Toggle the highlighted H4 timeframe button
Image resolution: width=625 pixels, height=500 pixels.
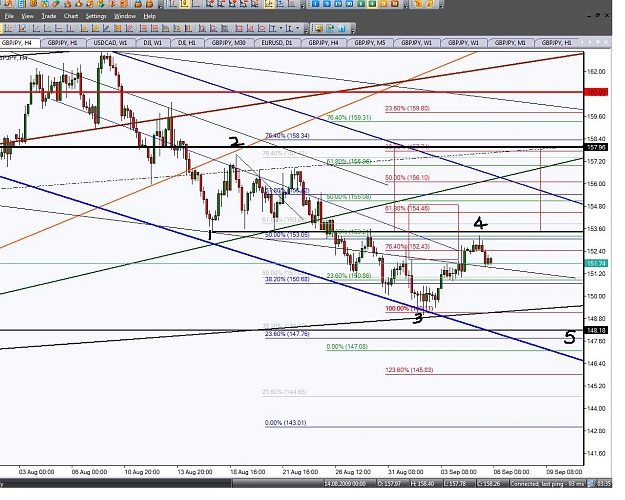(x=372, y=4)
